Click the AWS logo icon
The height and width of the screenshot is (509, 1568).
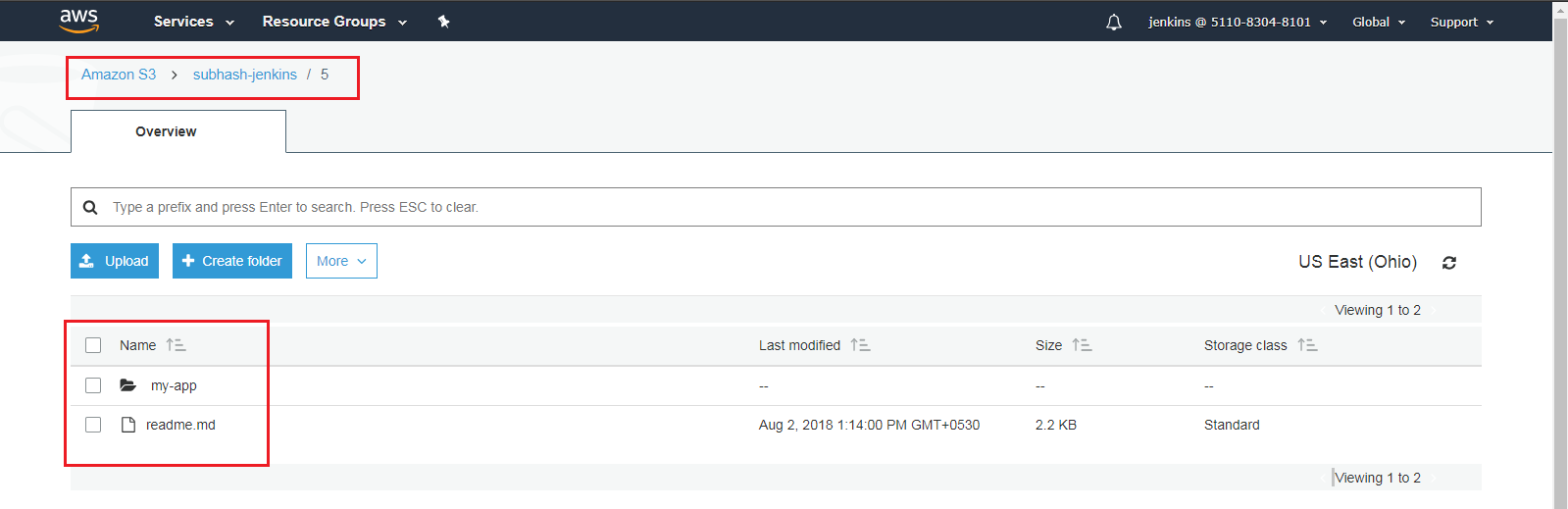78,21
